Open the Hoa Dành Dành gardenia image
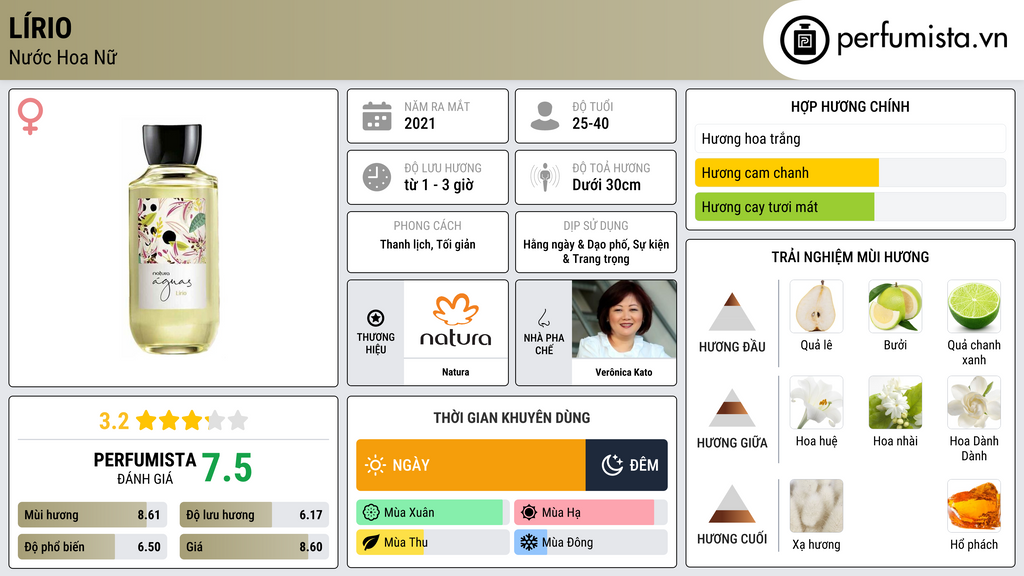This screenshot has width=1024, height=576. pyautogui.click(x=974, y=402)
